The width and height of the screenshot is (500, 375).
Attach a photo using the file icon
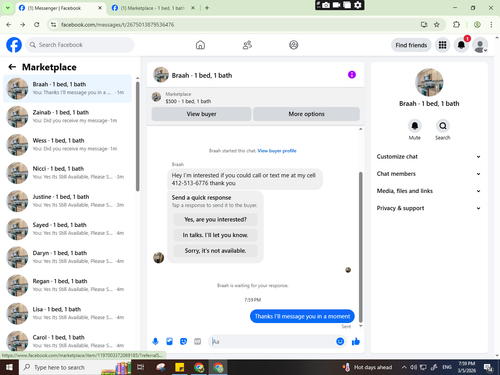click(169, 341)
